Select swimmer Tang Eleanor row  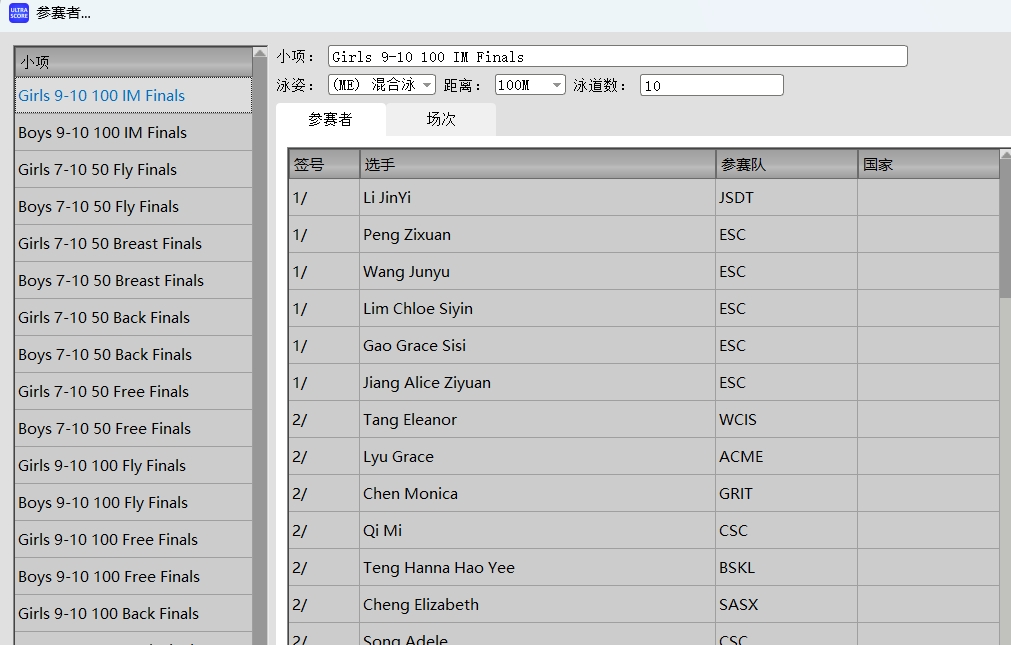click(x=537, y=420)
